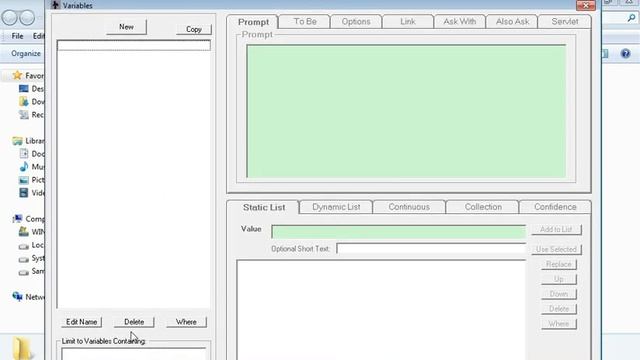The height and width of the screenshot is (360, 640).
Task: Open the File menu in Explorer window
Action: (17, 36)
